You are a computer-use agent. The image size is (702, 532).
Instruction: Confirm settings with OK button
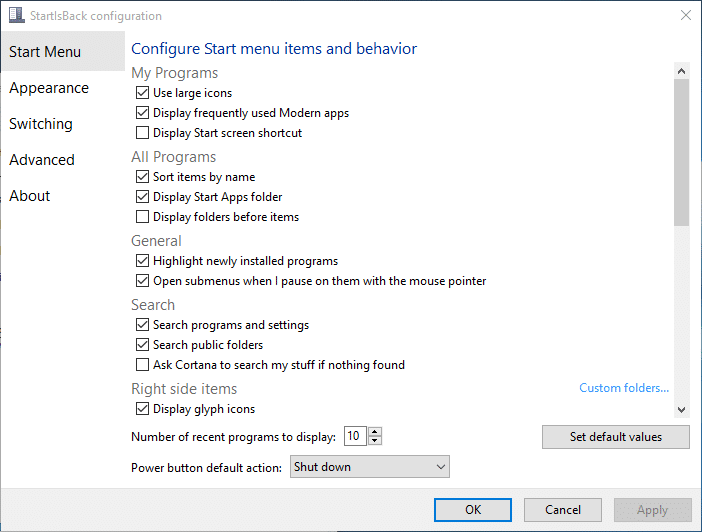coord(473,510)
